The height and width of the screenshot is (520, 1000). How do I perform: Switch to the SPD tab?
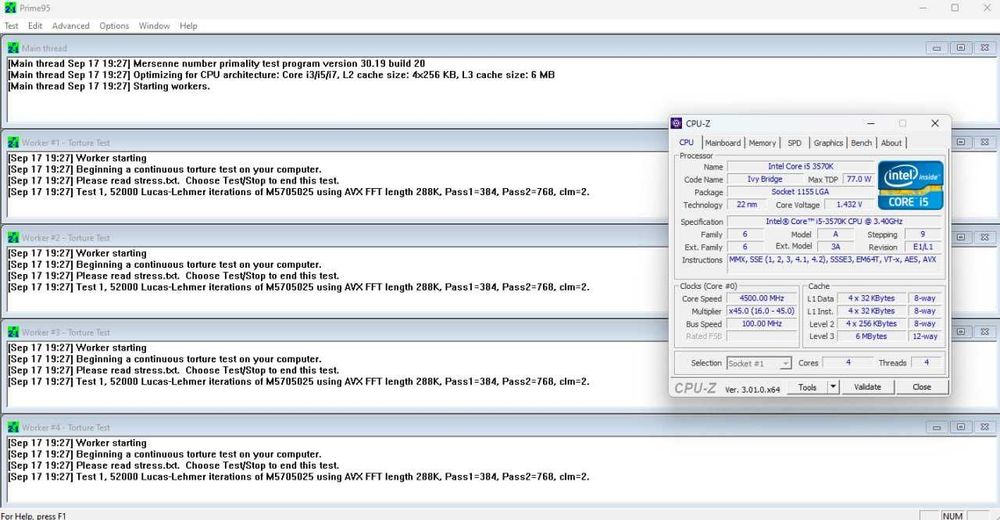(x=795, y=143)
